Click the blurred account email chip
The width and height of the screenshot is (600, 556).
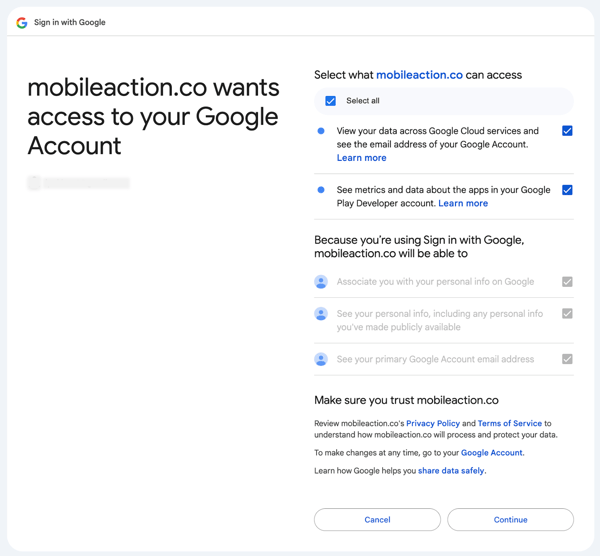pos(79,183)
